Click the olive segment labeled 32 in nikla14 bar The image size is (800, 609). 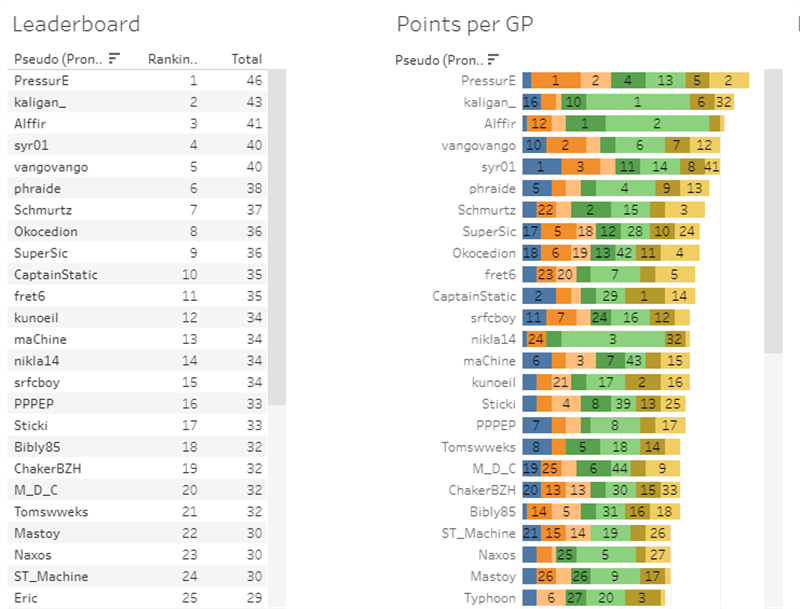tap(675, 339)
